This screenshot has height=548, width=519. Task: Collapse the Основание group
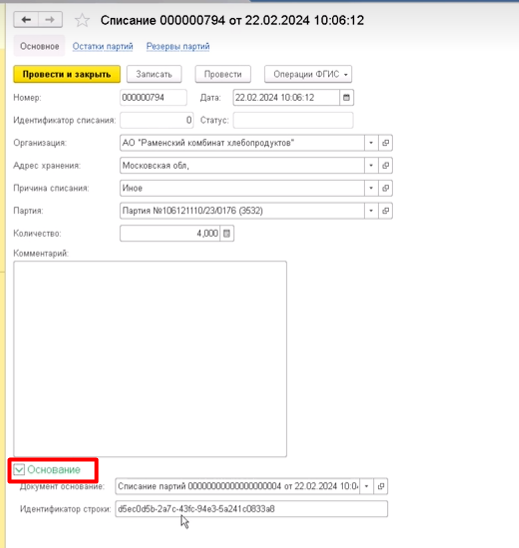pyautogui.click(x=19, y=470)
